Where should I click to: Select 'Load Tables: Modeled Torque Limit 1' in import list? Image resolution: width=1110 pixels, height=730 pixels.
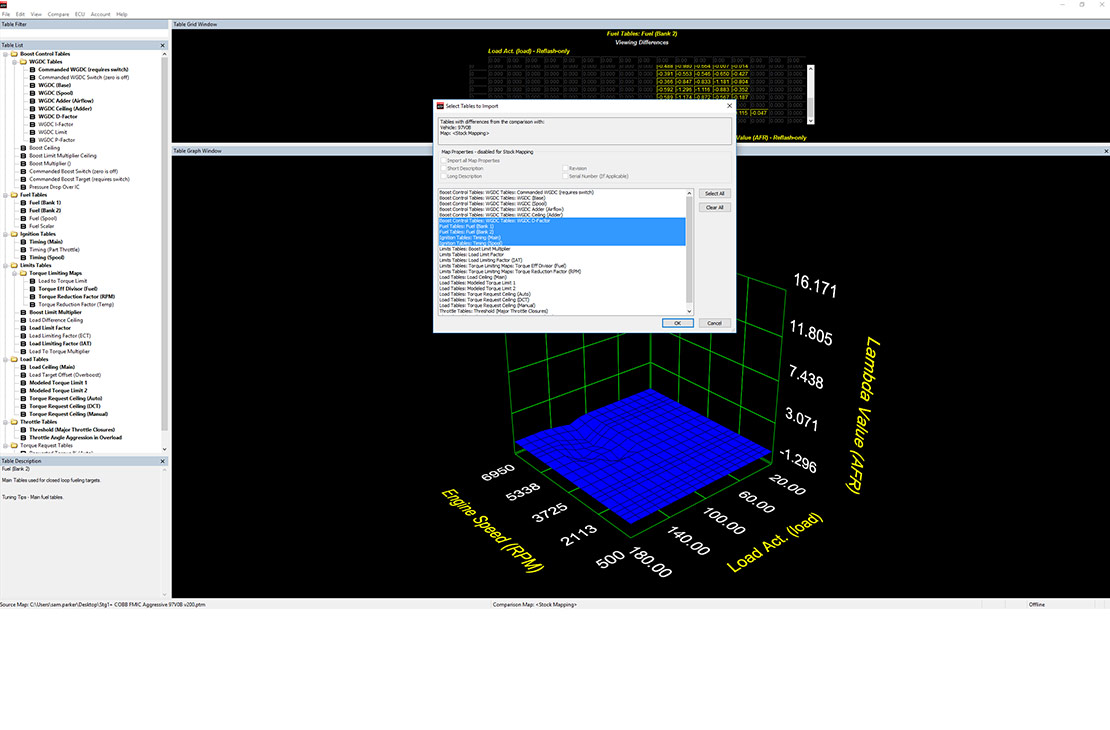tap(562, 283)
